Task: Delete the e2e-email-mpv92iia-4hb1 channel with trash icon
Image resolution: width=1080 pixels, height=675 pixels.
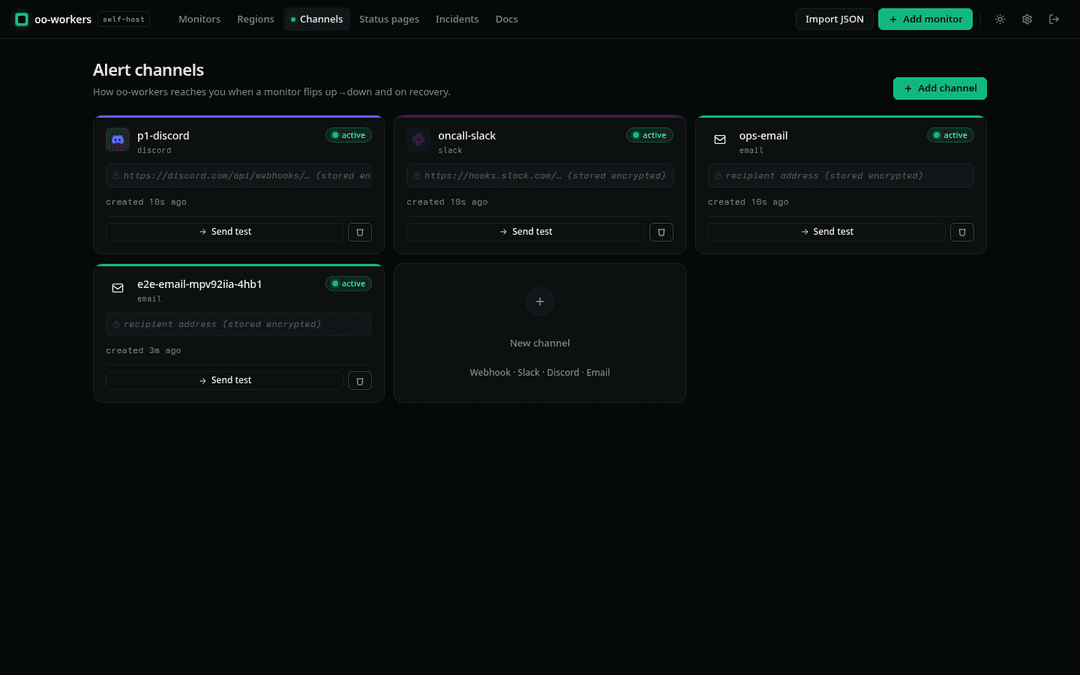Action: click(x=360, y=381)
